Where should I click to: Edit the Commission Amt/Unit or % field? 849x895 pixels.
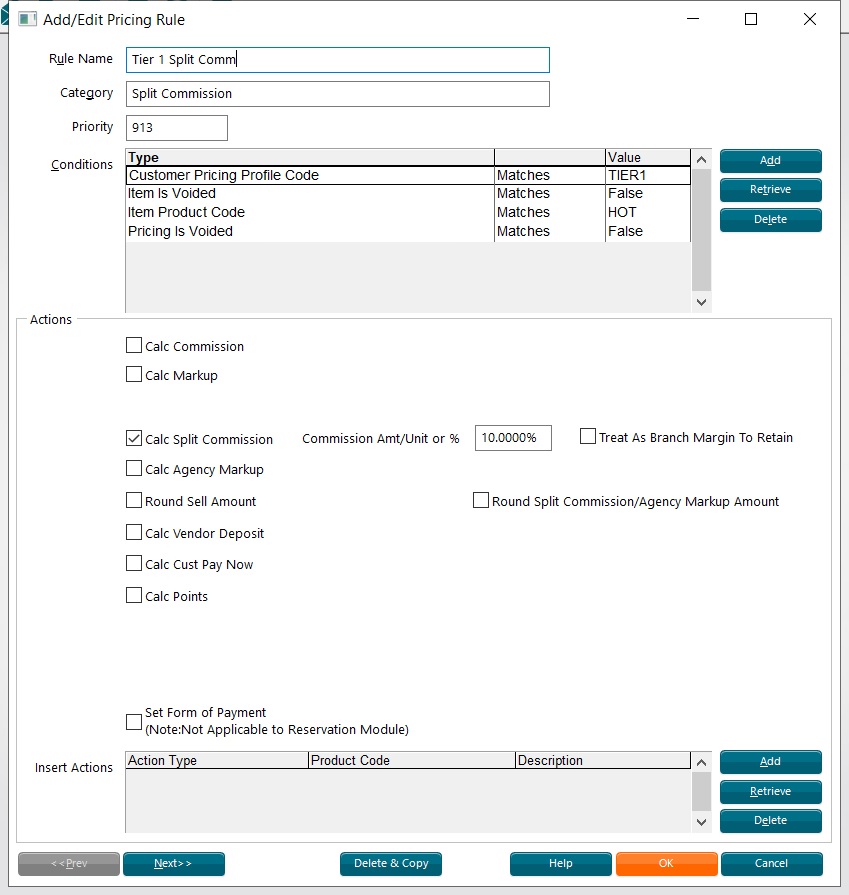513,438
